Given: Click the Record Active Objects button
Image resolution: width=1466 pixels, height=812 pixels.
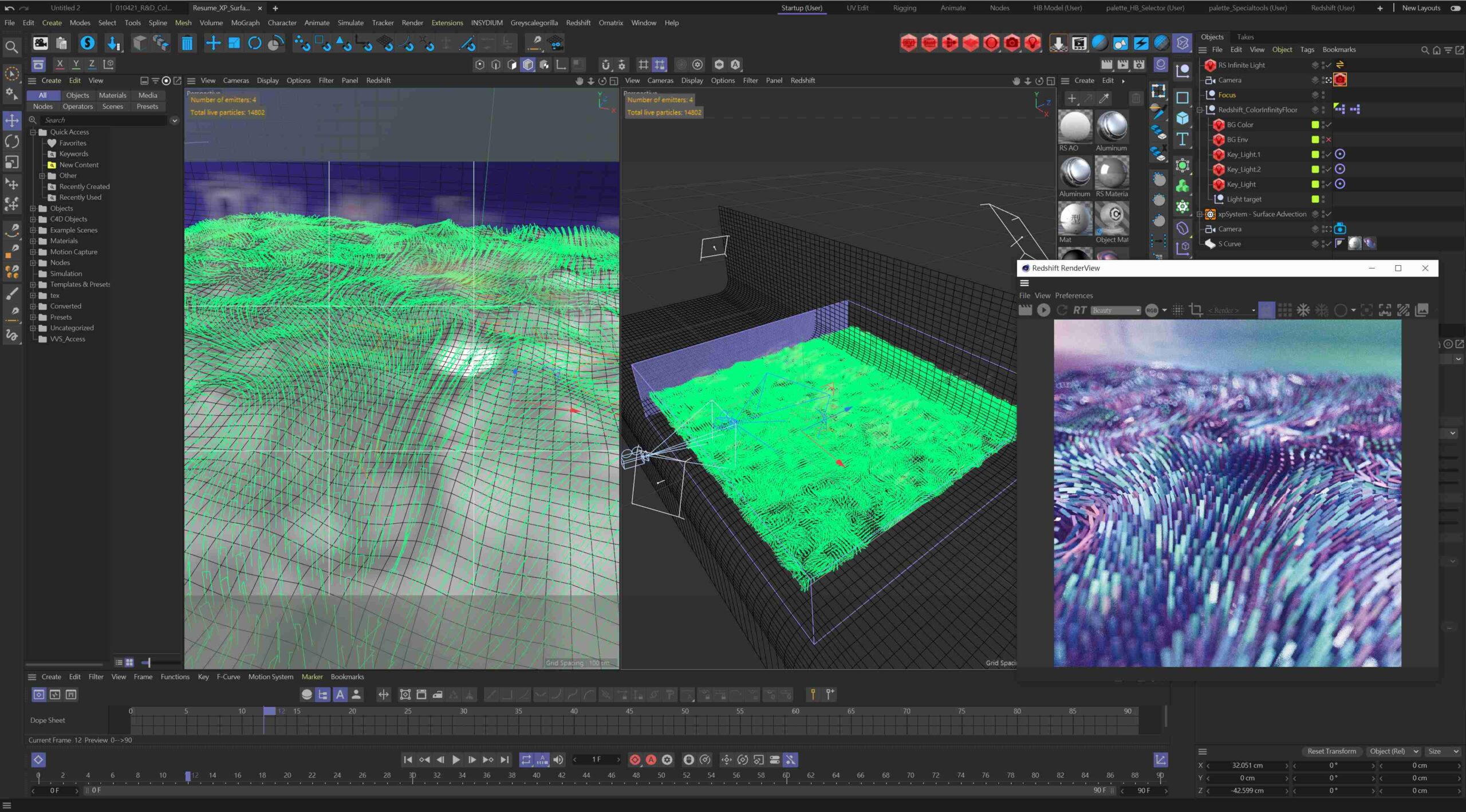Looking at the screenshot, I should pos(635,760).
